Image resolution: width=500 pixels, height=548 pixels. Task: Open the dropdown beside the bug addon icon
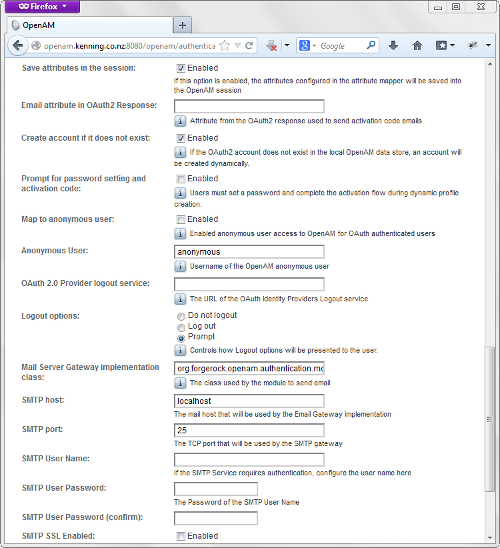[x=488, y=45]
